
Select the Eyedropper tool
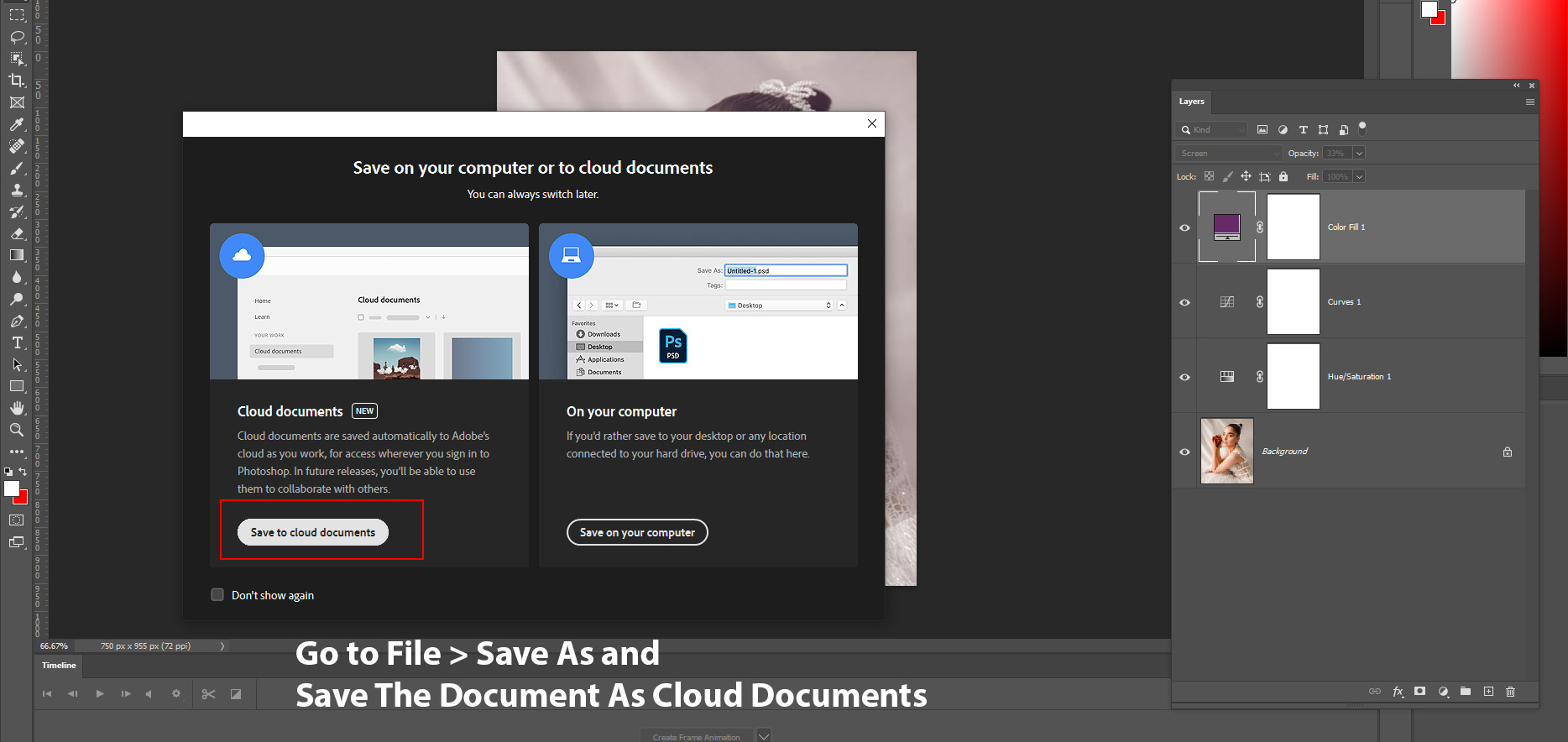click(17, 124)
